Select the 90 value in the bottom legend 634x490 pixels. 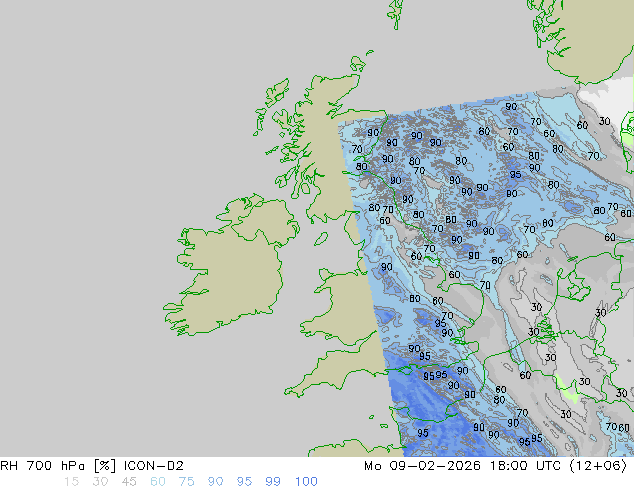click(x=215, y=482)
